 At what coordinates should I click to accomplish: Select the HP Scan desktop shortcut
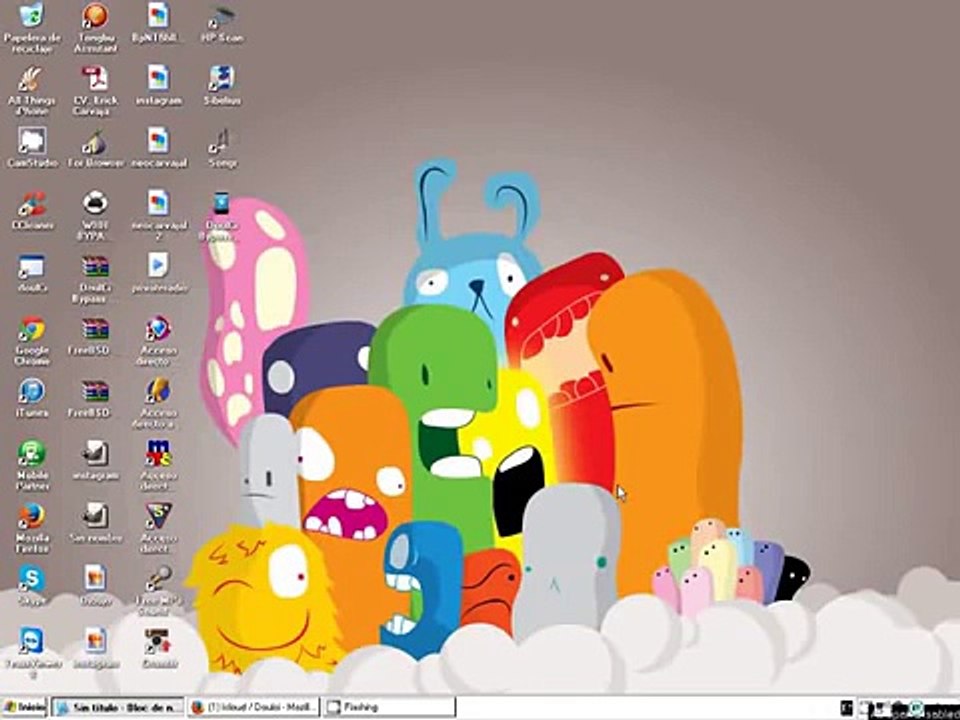pyautogui.click(x=222, y=22)
